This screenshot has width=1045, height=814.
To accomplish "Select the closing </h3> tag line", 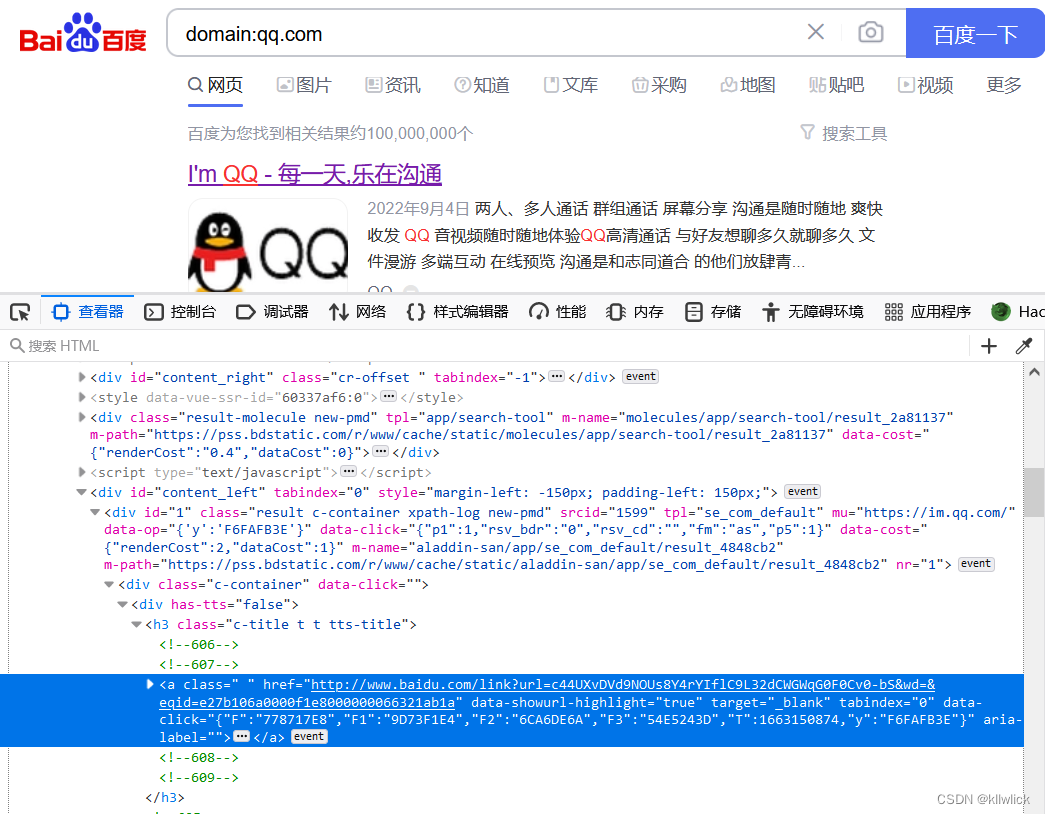I will coord(165,798).
